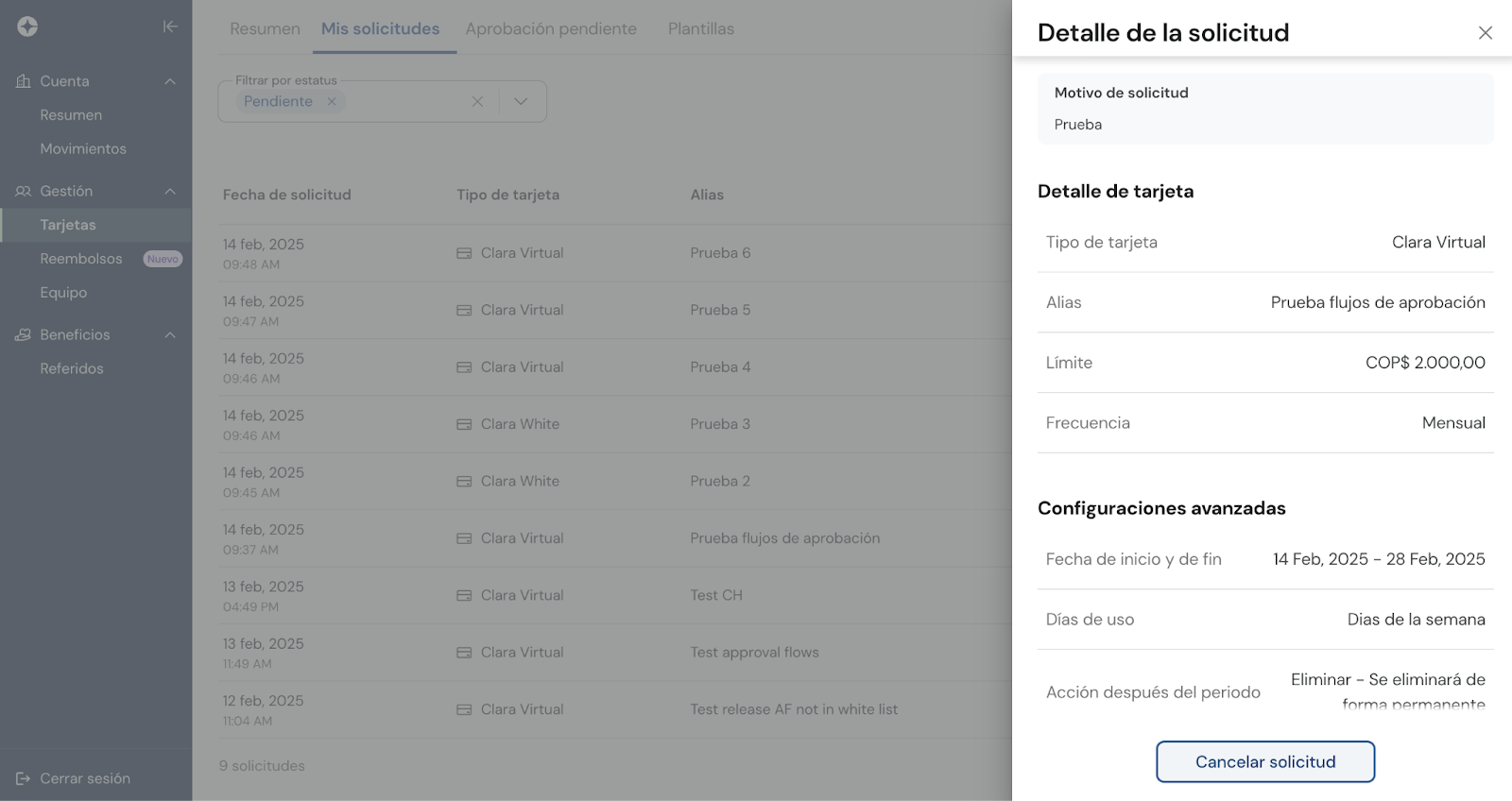Click the 9 solicitudes count
Image resolution: width=1512 pixels, height=801 pixels.
point(262,766)
